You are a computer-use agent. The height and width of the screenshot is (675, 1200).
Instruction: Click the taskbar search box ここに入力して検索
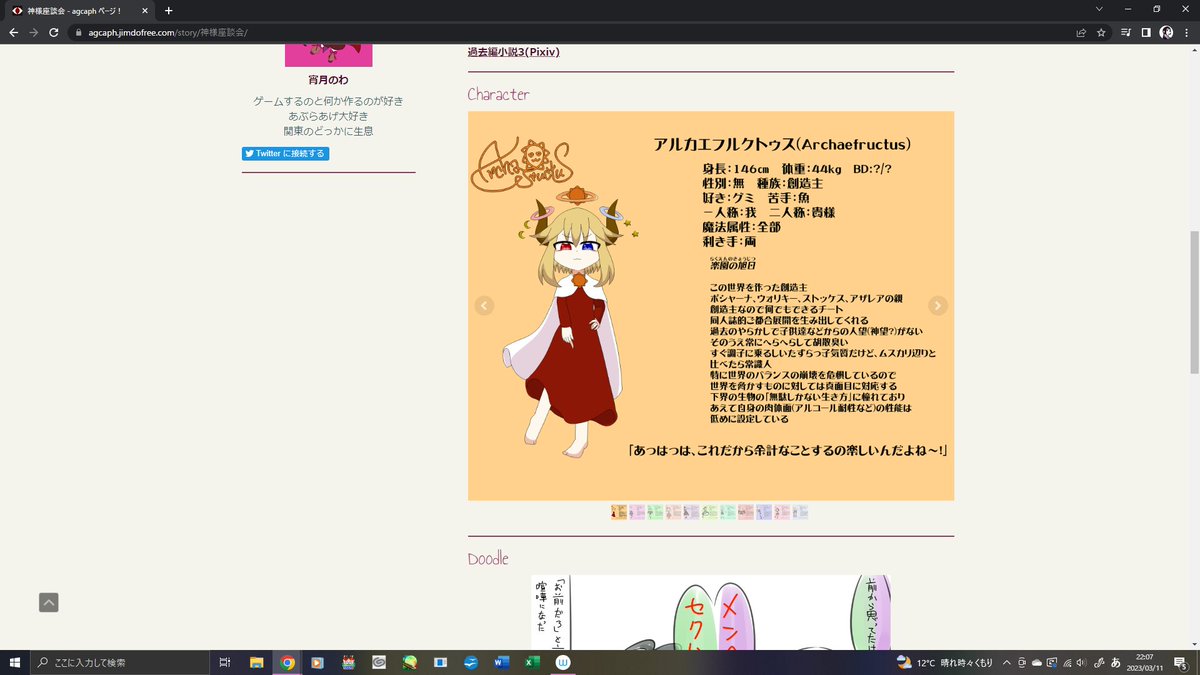(120, 662)
